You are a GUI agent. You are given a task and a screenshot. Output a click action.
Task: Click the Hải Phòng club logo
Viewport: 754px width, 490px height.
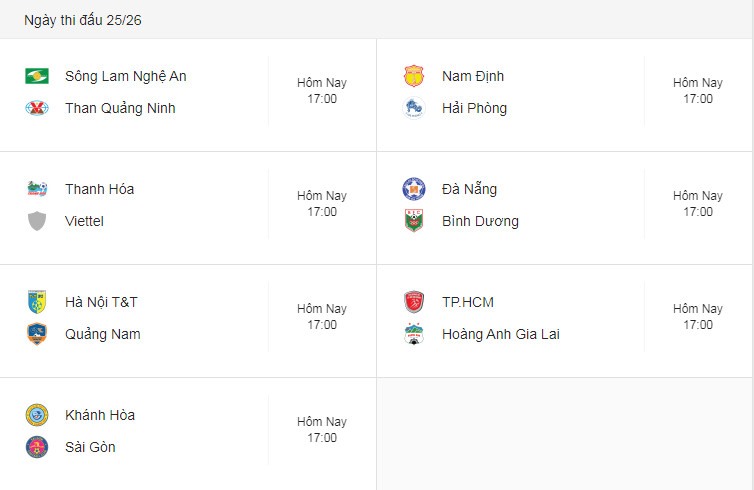414,108
